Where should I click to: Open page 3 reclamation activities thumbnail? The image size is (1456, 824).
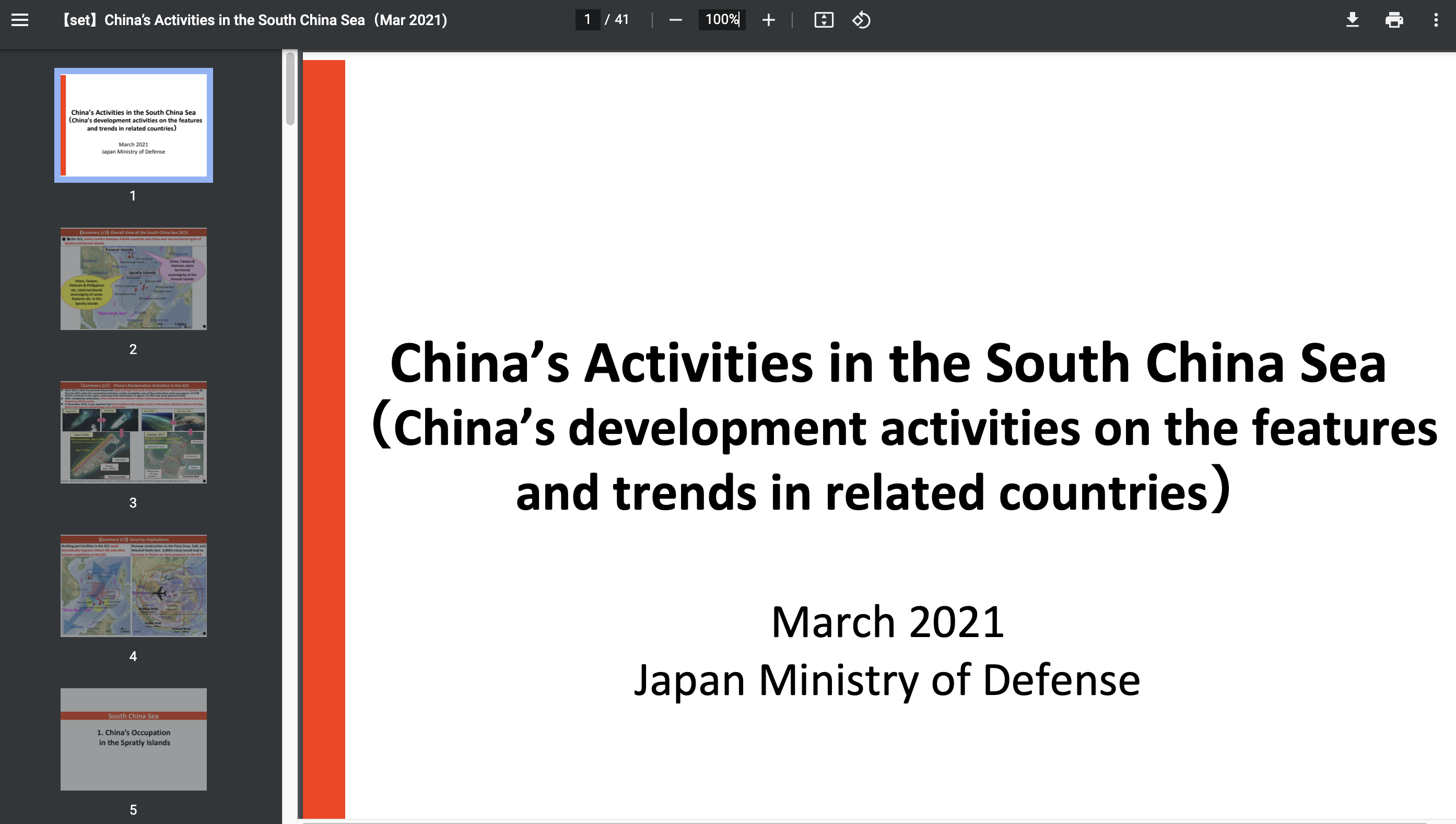click(x=134, y=432)
